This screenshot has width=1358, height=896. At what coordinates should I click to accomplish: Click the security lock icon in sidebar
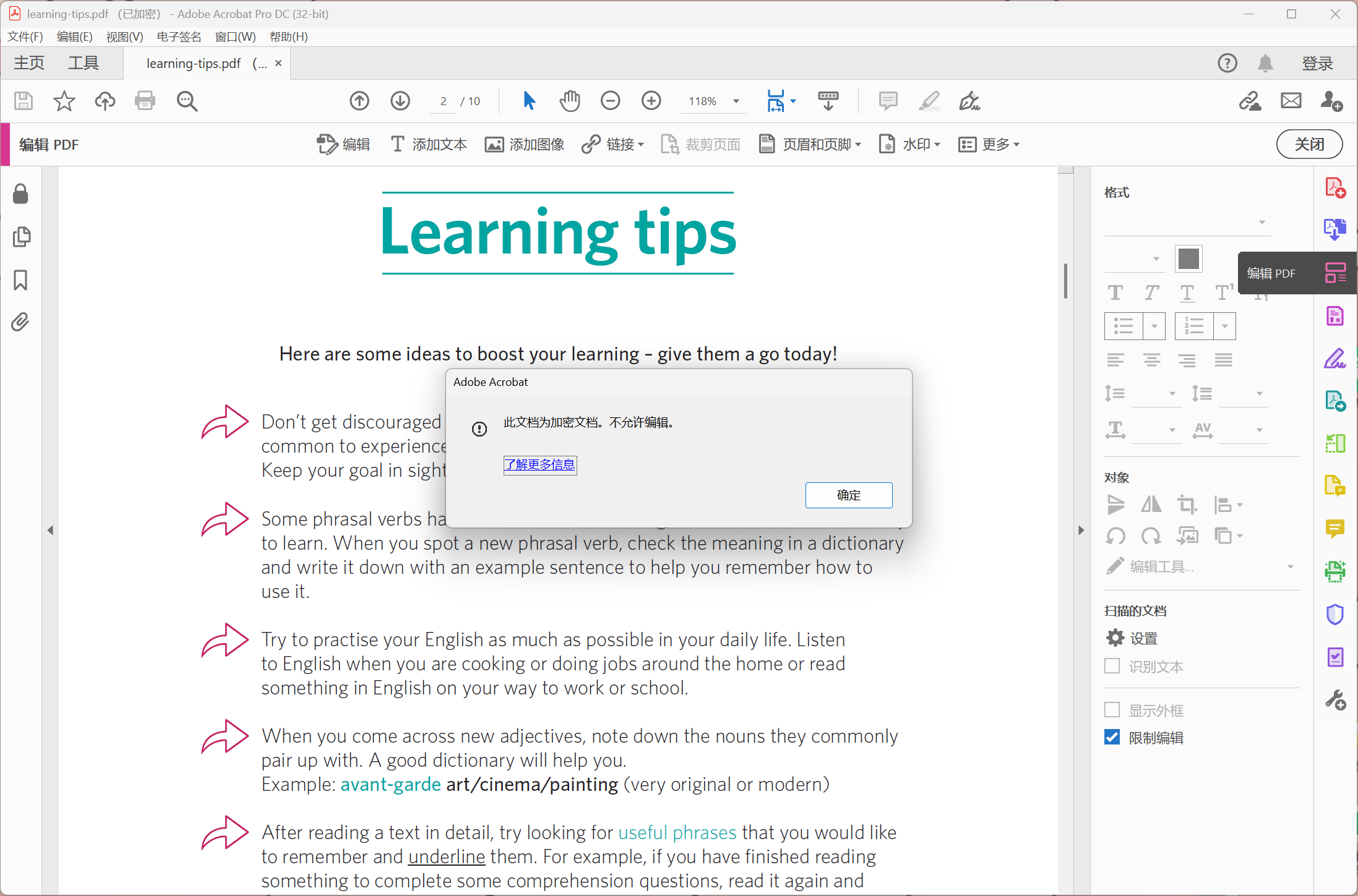pos(20,194)
